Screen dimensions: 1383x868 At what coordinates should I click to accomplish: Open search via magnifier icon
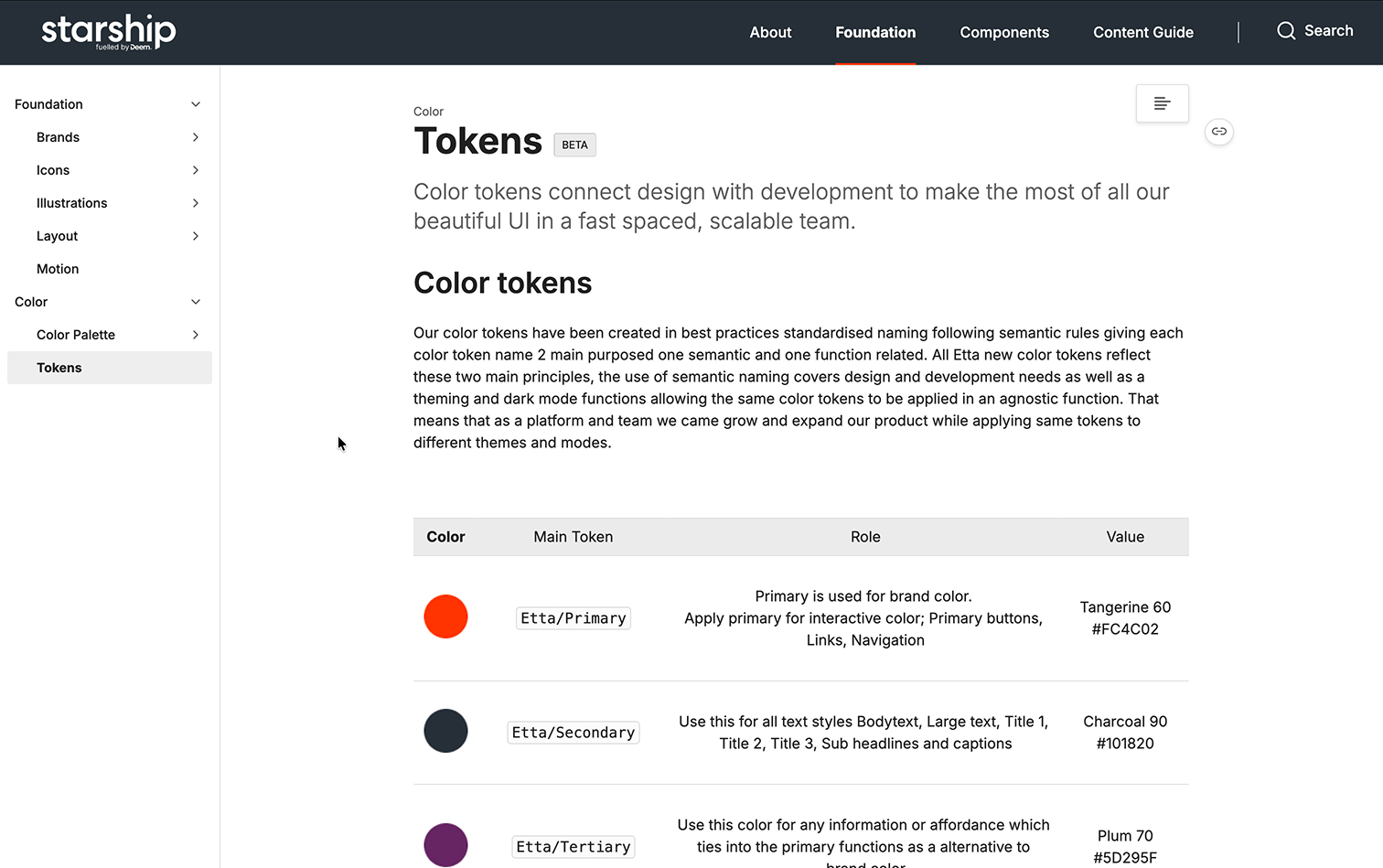pyautogui.click(x=1286, y=31)
